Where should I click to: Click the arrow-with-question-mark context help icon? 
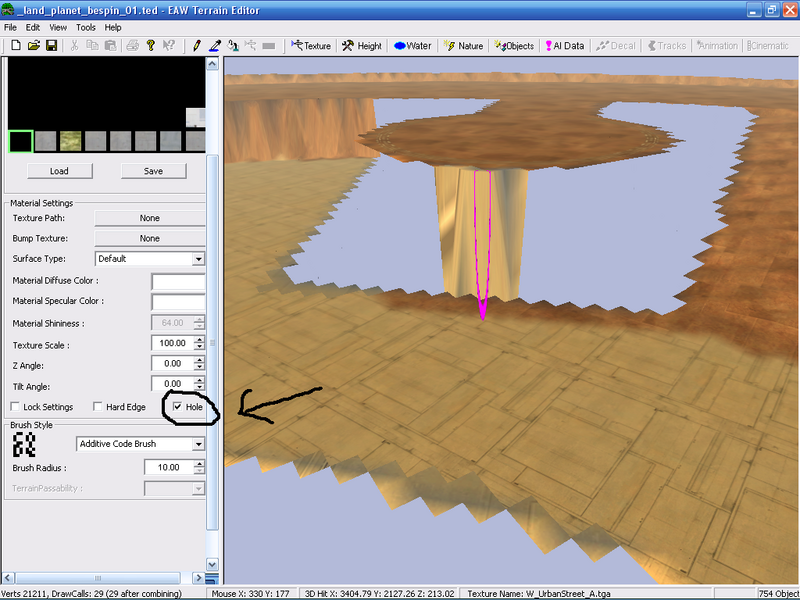pyautogui.click(x=168, y=45)
